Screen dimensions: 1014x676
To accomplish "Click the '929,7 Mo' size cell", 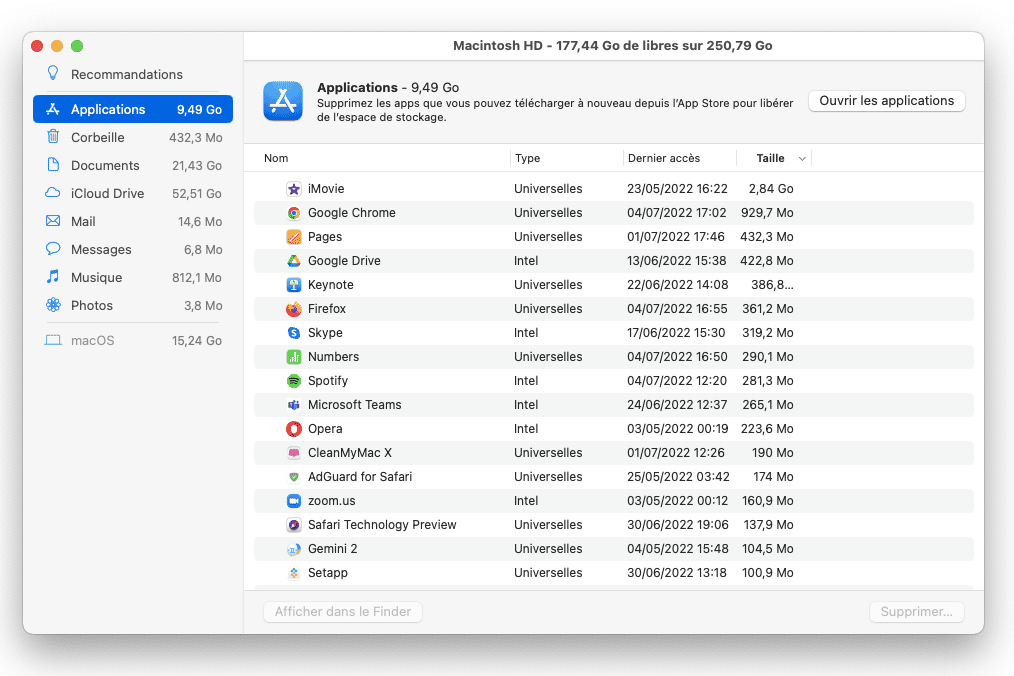I will coord(767,213).
